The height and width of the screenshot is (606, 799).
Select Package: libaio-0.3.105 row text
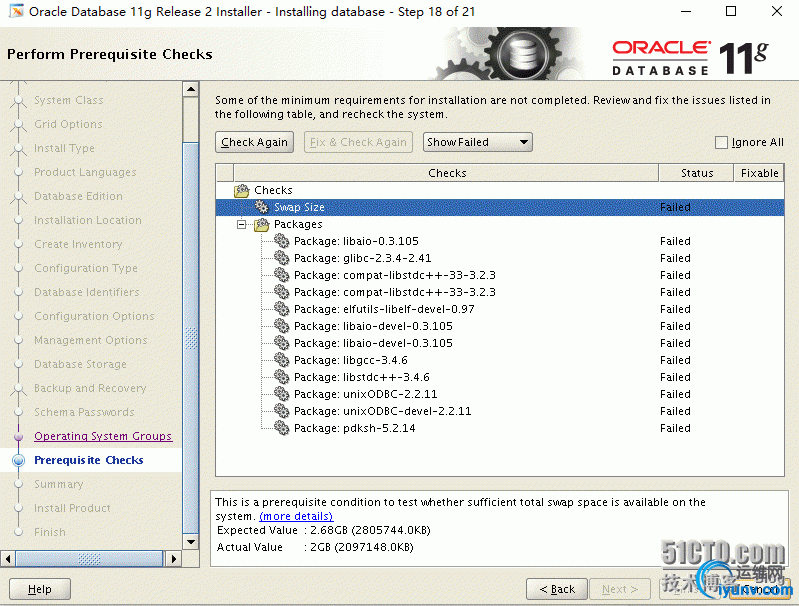[x=356, y=241]
